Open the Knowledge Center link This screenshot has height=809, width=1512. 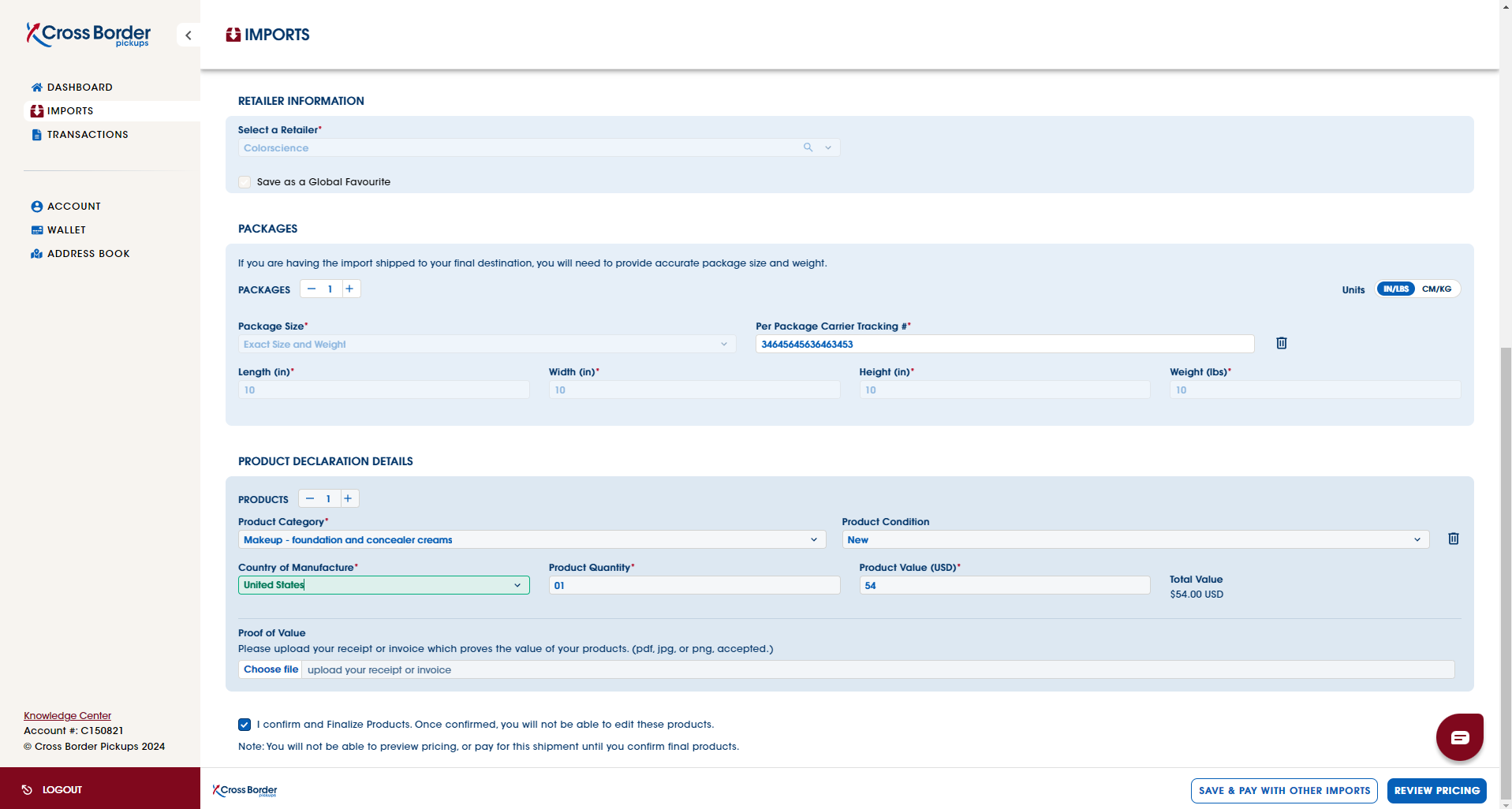(67, 716)
